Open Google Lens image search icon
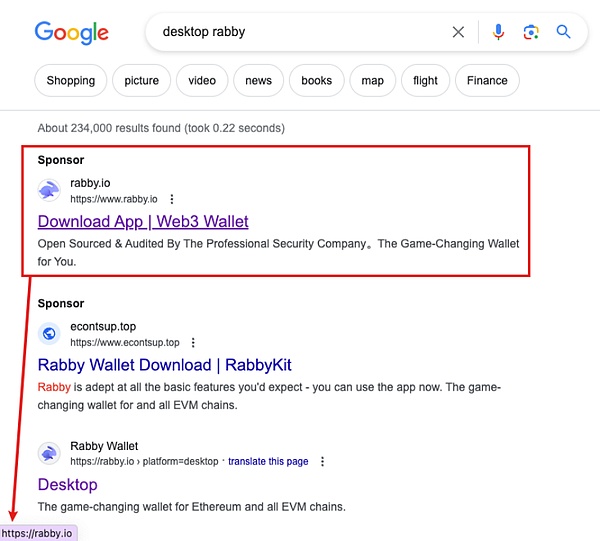The image size is (600, 541). tap(531, 32)
